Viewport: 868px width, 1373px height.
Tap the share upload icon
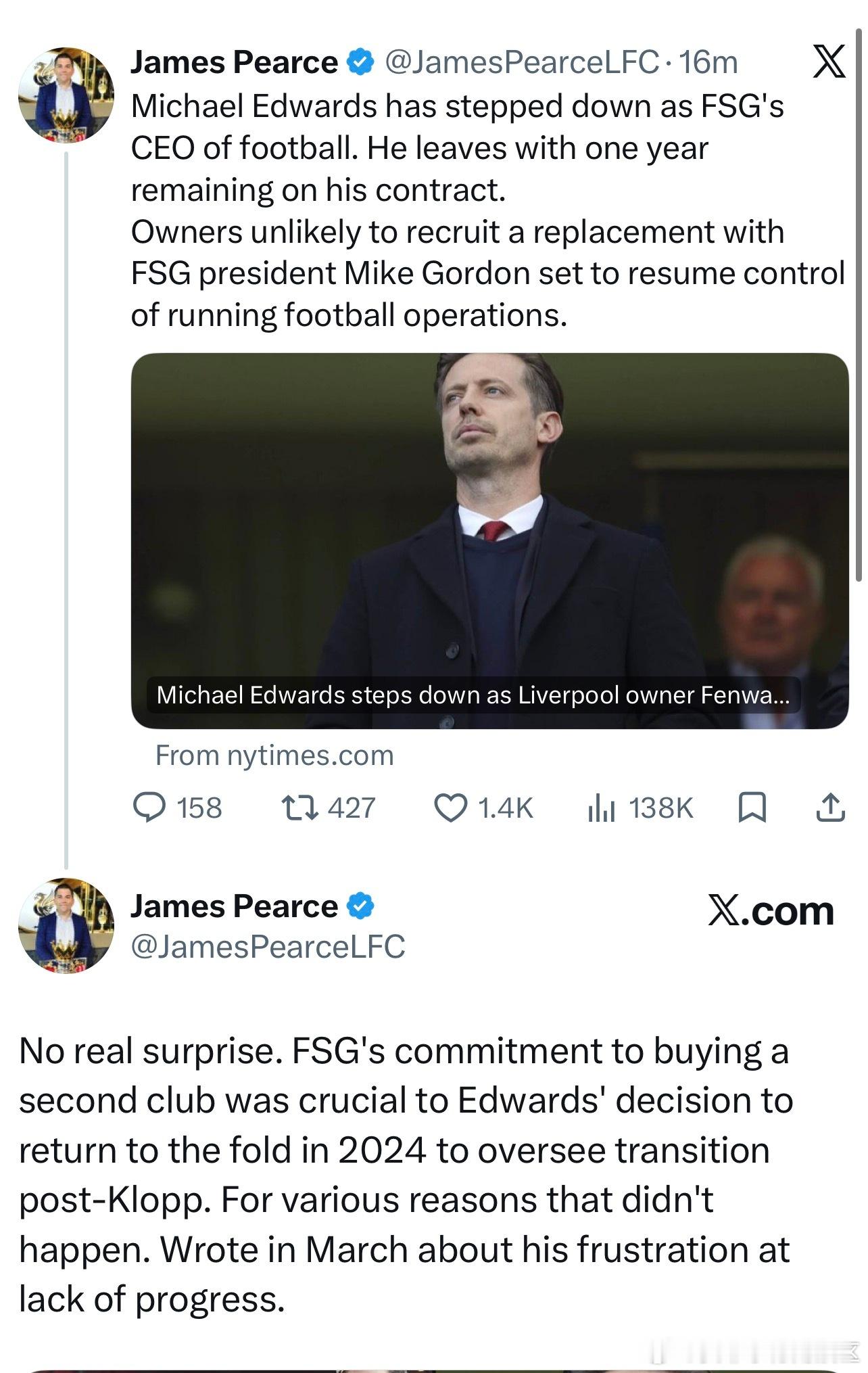pyautogui.click(x=831, y=808)
